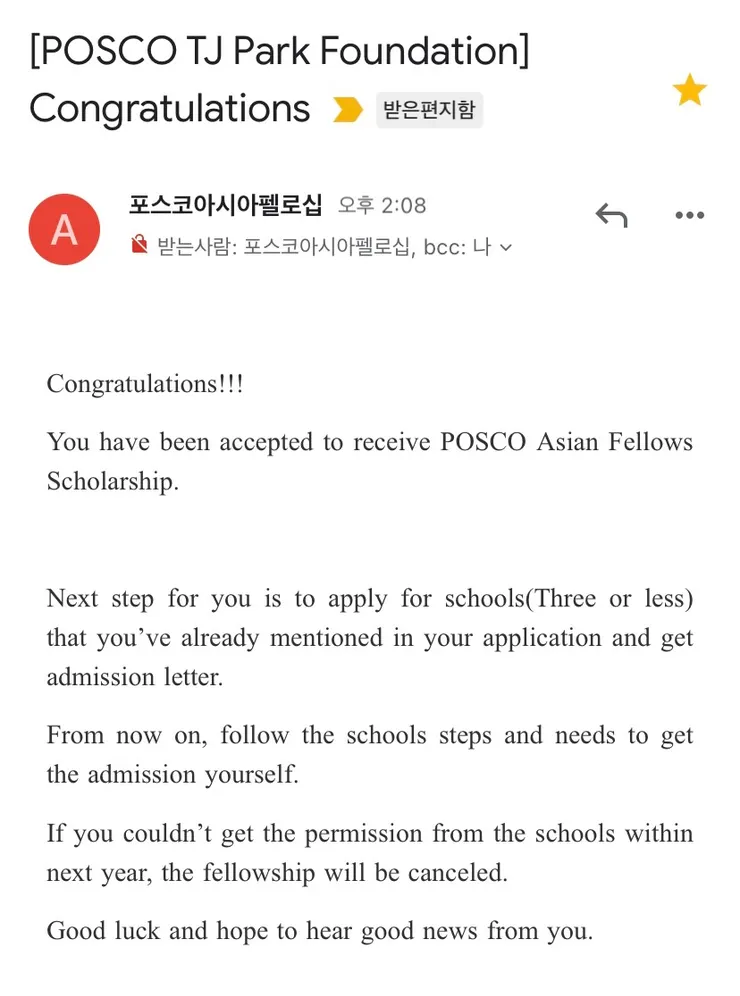Open the red sender avatar 'A'

[64, 229]
